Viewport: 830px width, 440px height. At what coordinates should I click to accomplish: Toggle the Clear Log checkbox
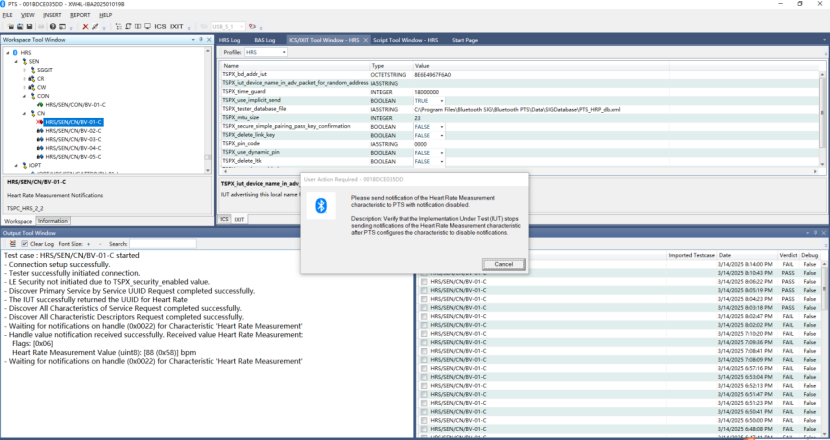pos(24,244)
